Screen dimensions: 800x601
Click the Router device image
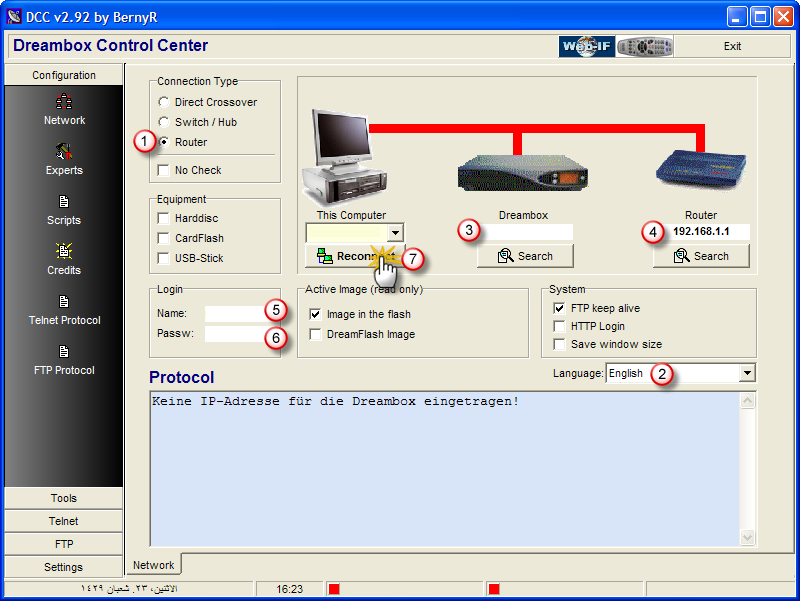(x=701, y=169)
